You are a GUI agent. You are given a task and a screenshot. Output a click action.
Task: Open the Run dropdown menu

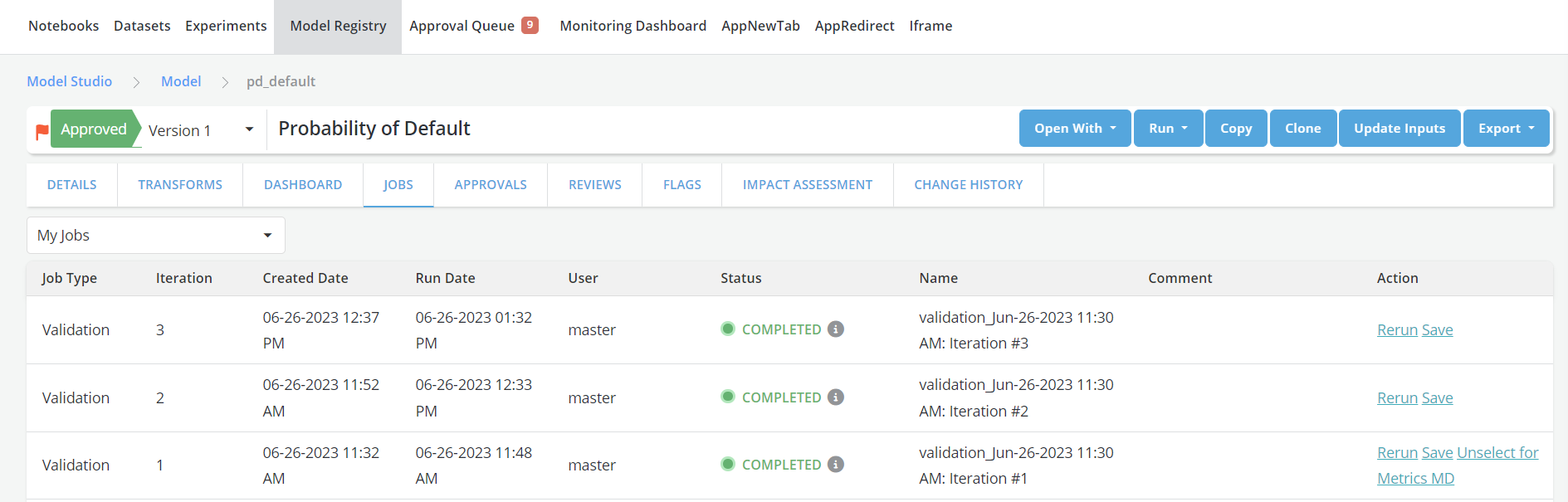pyautogui.click(x=1168, y=129)
